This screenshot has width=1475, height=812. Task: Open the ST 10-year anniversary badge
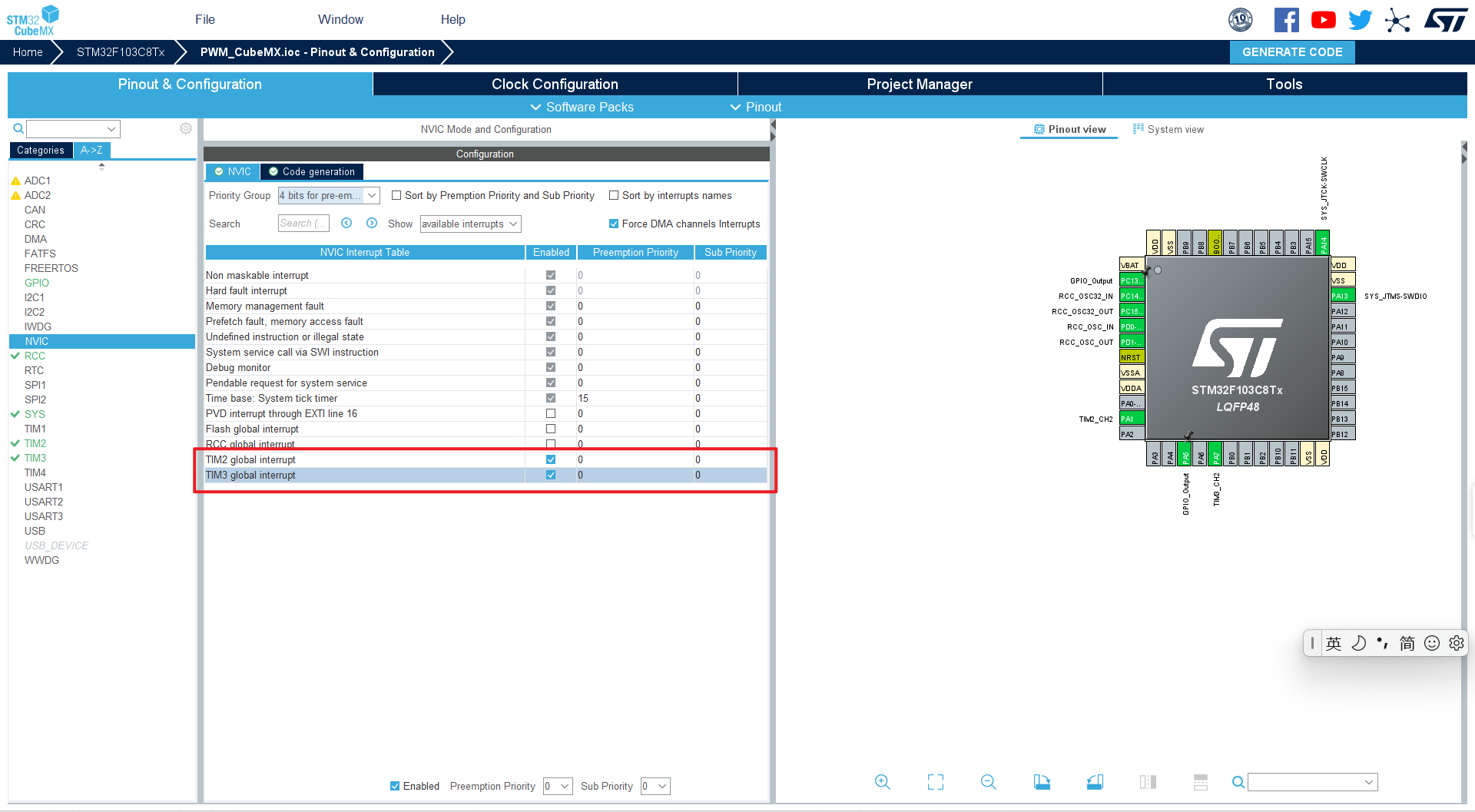click(1240, 20)
